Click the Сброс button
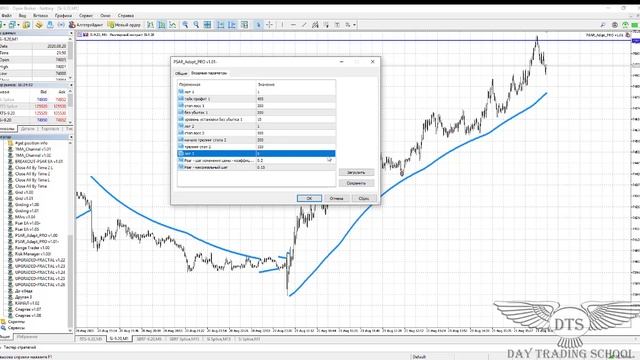This screenshot has width=640, height=360. tap(364, 198)
